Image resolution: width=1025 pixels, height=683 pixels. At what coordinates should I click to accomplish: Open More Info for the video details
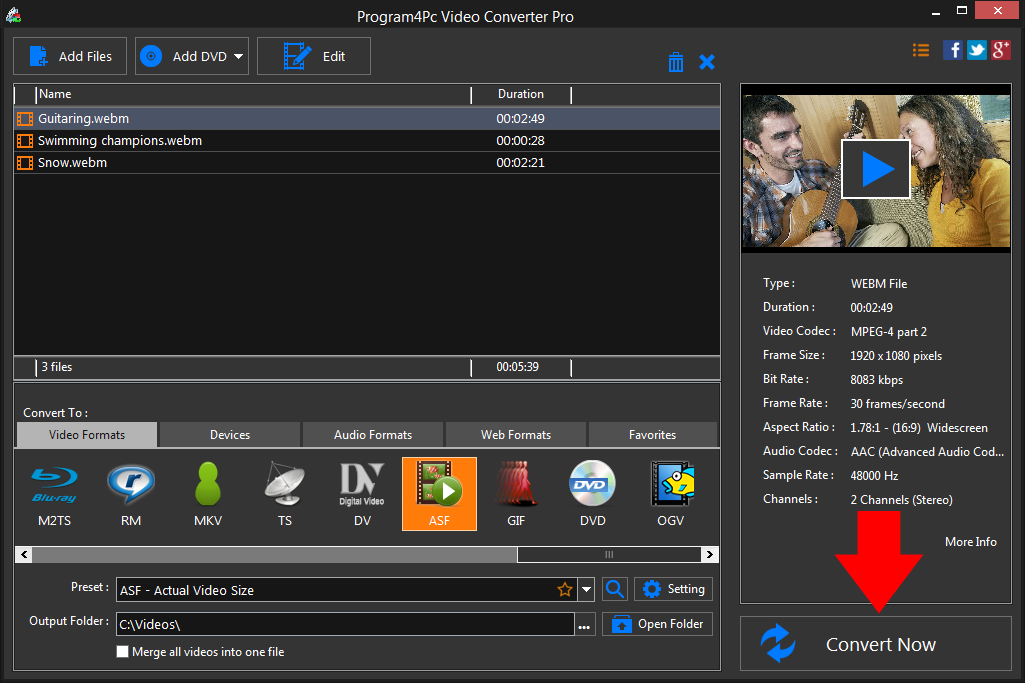pyautogui.click(x=970, y=541)
